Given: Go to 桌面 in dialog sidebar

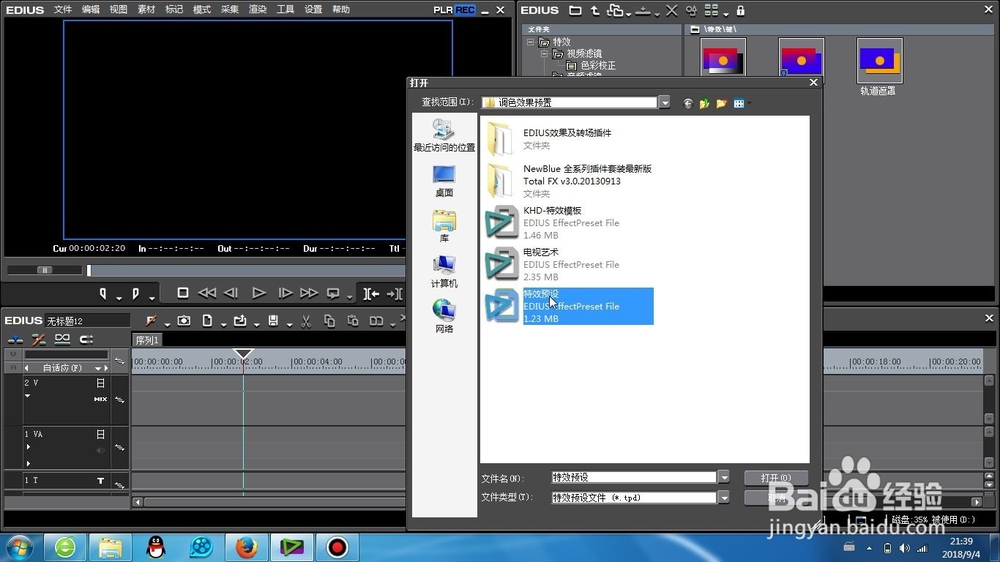Looking at the screenshot, I should pyautogui.click(x=444, y=181).
